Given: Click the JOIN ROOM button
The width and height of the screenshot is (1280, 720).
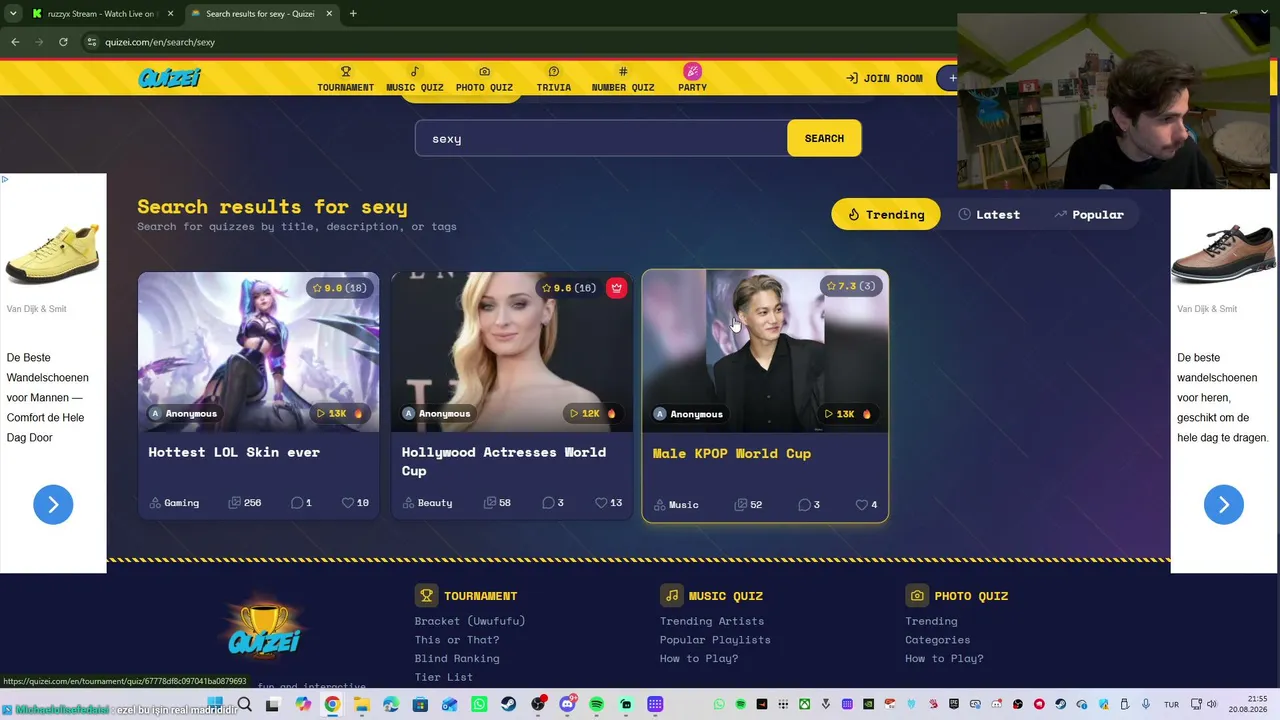Looking at the screenshot, I should point(884,78).
